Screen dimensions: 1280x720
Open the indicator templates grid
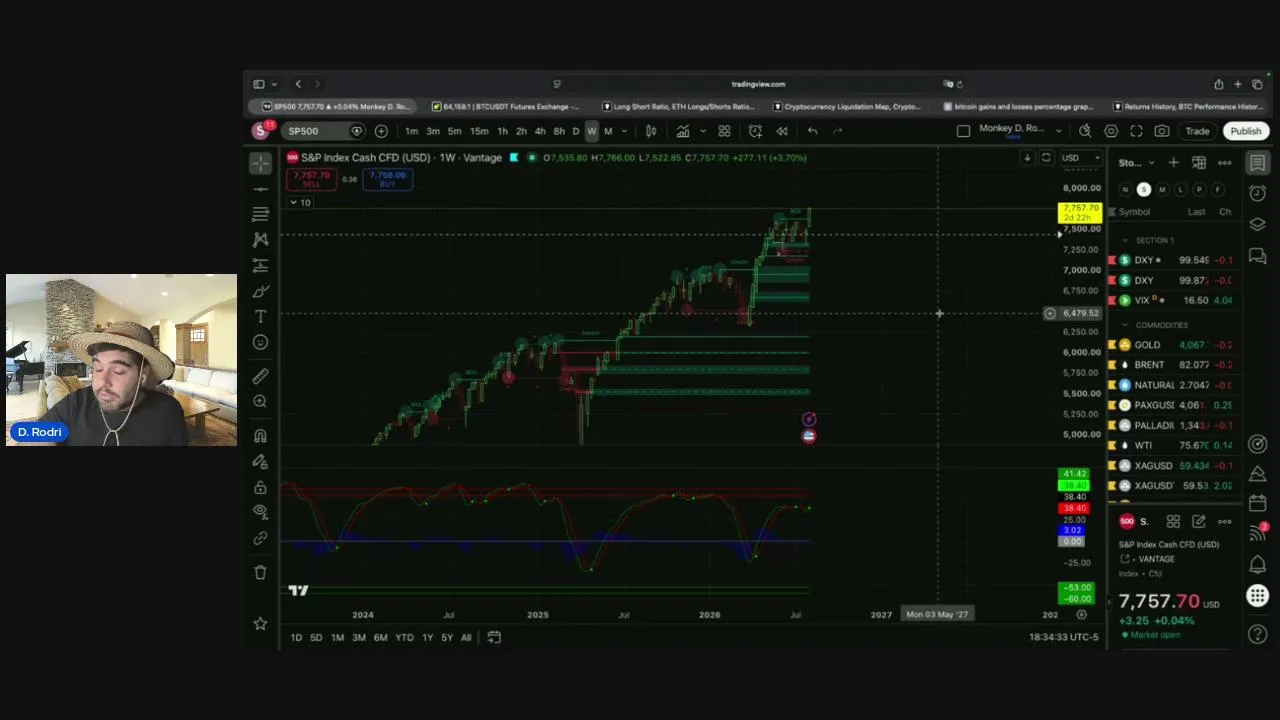(724, 131)
